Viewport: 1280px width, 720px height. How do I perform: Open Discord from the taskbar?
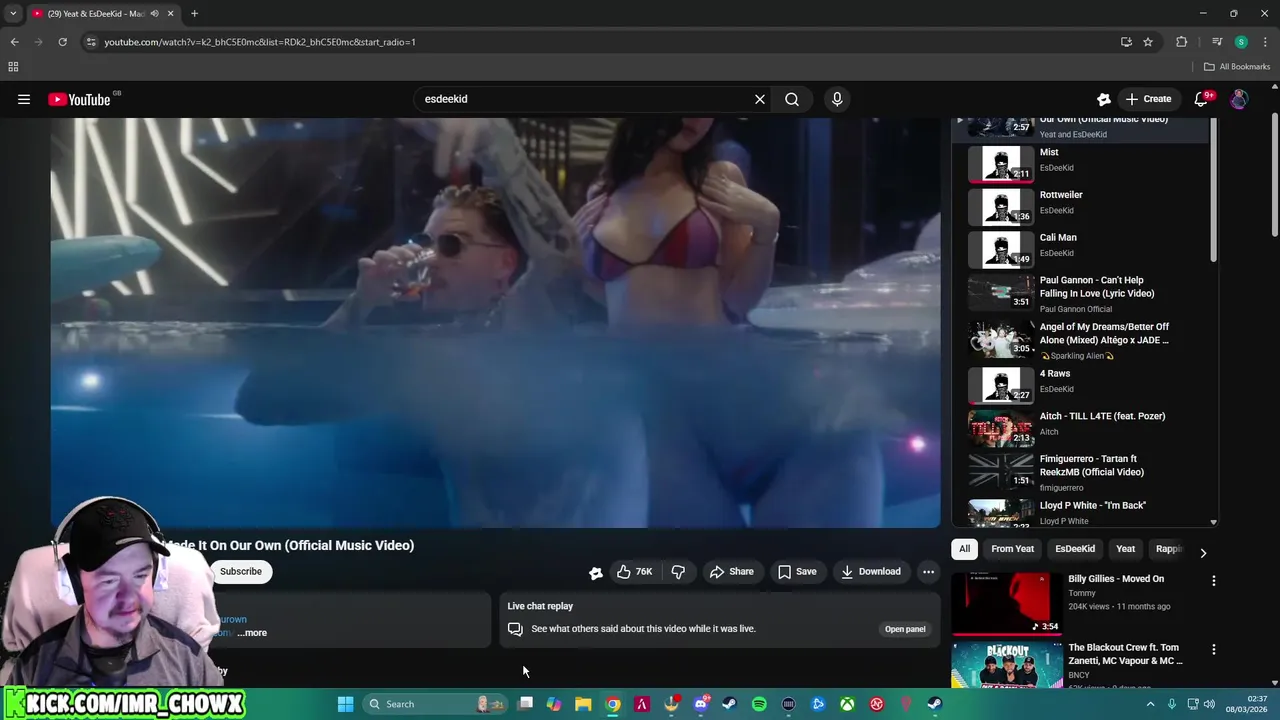[x=701, y=704]
